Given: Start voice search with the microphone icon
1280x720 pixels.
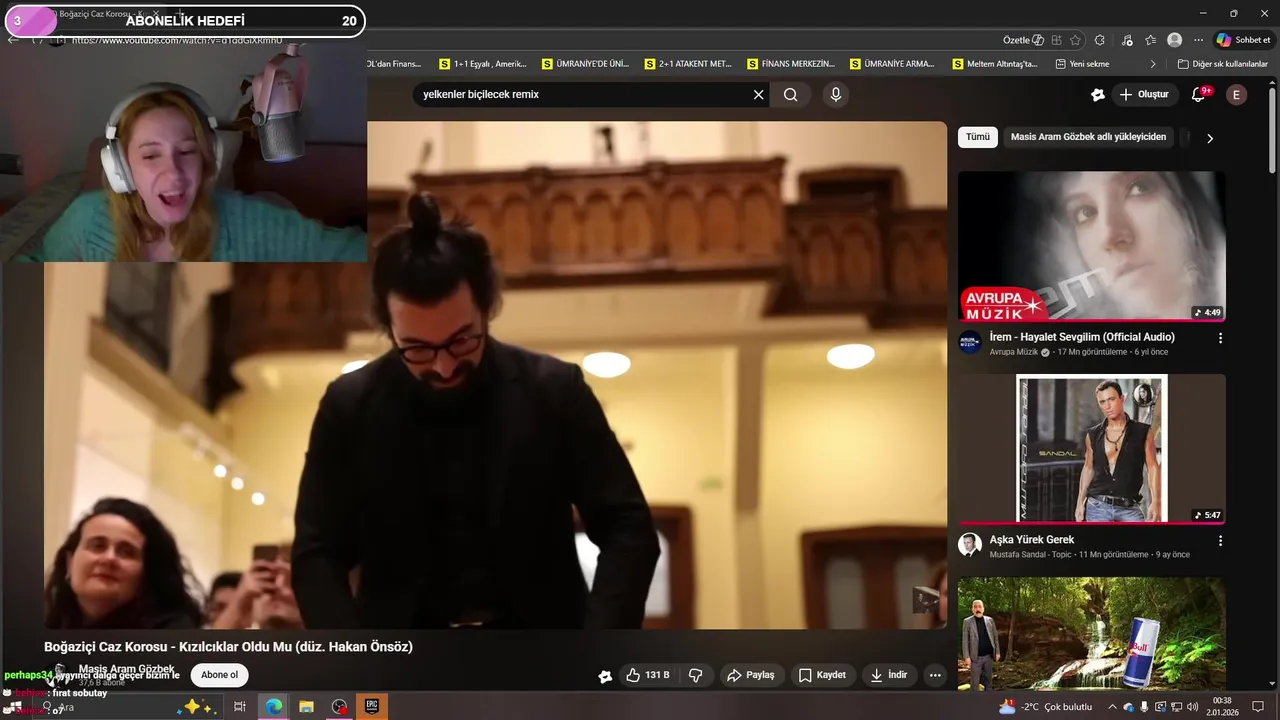Looking at the screenshot, I should click(836, 95).
